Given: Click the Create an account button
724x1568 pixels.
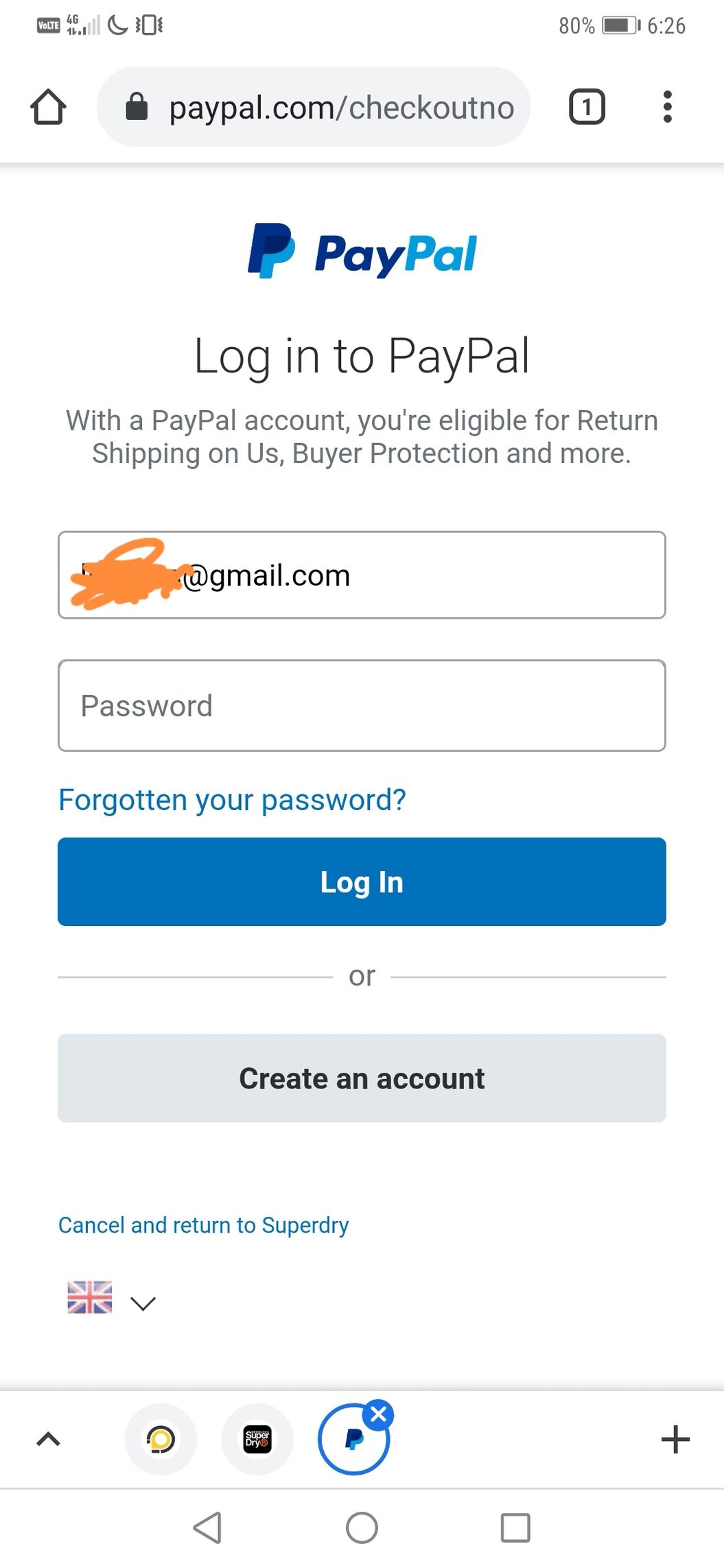Looking at the screenshot, I should point(362,1078).
